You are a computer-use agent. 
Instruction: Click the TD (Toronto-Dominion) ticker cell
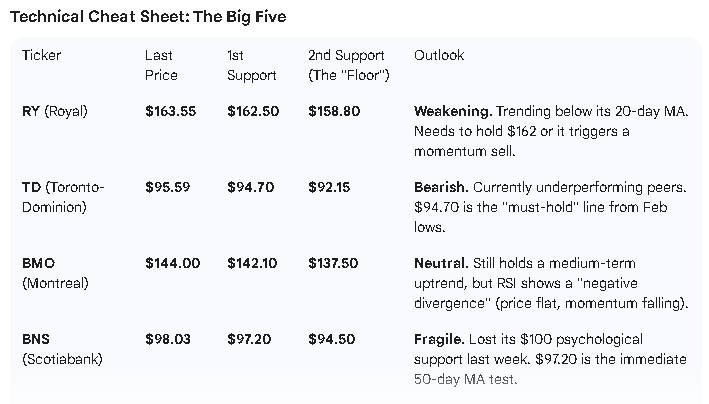click(x=63, y=197)
